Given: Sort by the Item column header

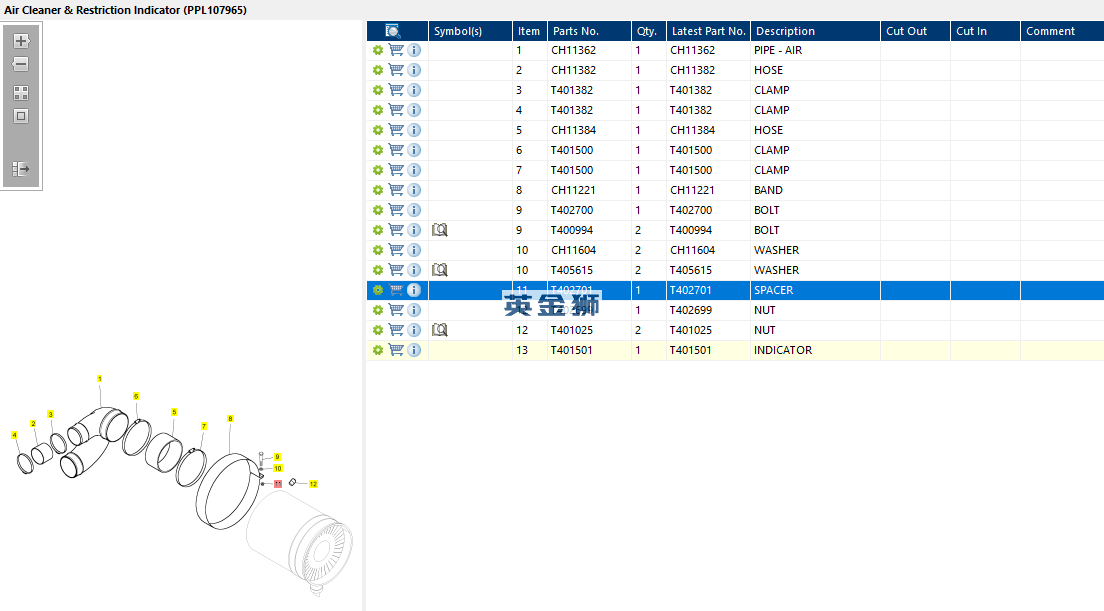Looking at the screenshot, I should click(530, 31).
